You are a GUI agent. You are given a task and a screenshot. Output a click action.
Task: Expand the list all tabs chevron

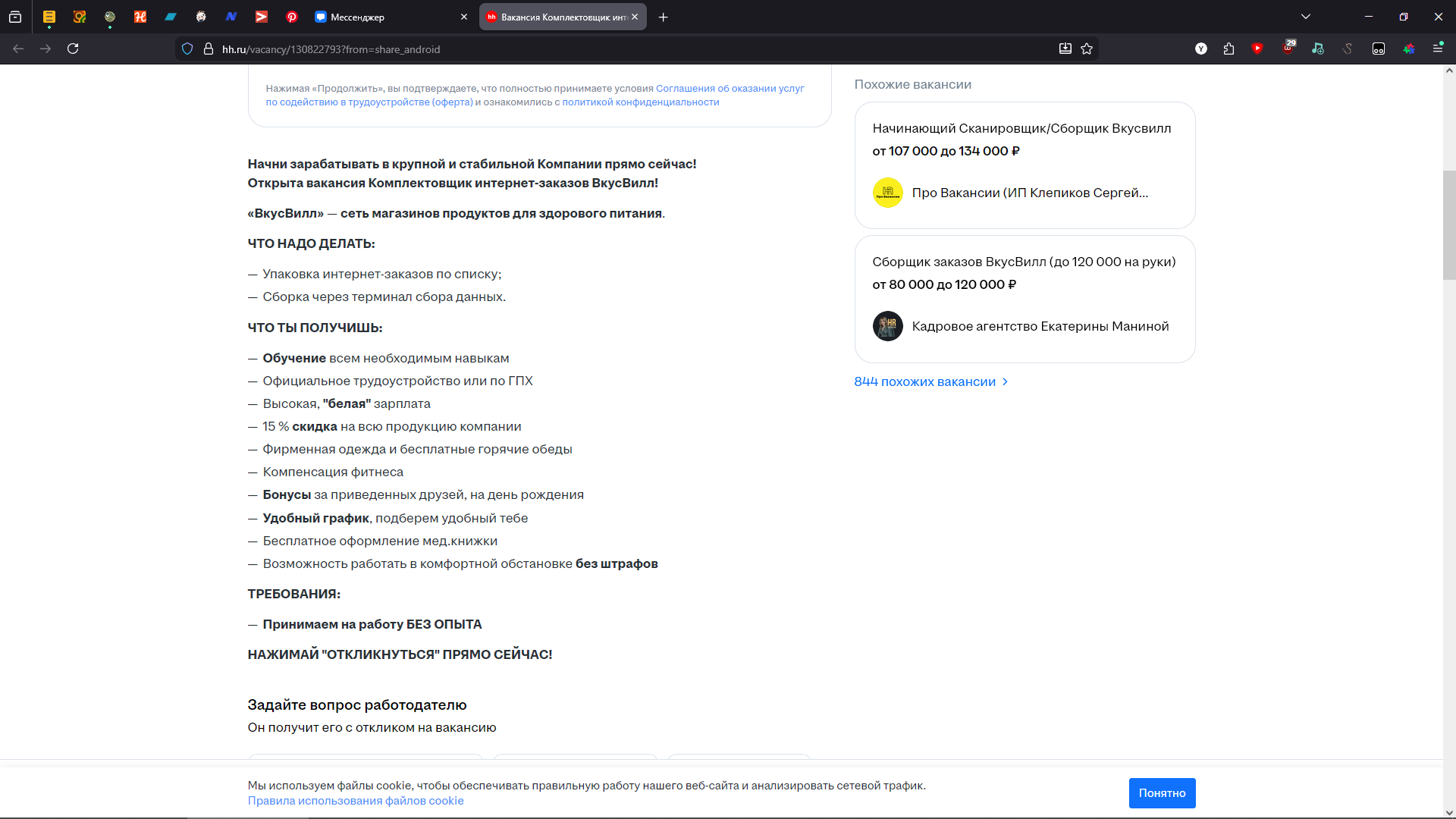pyautogui.click(x=1306, y=17)
